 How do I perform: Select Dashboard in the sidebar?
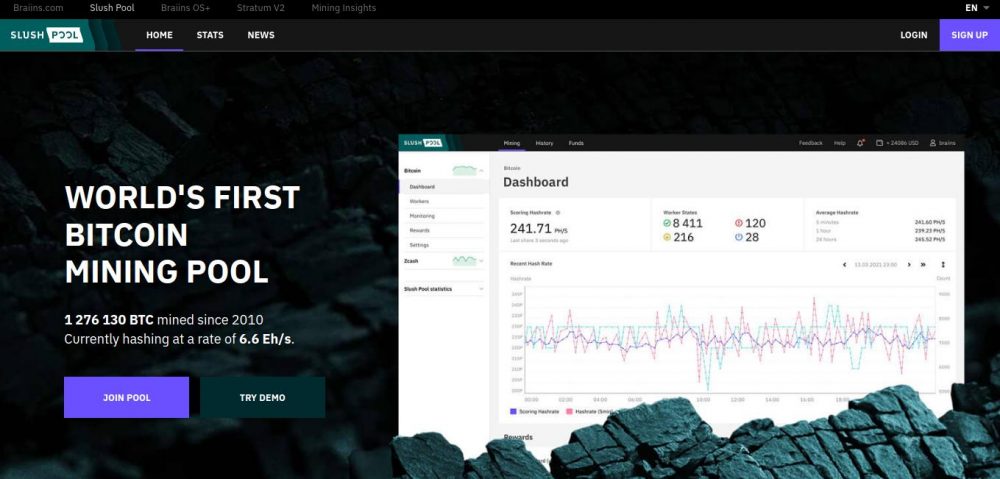pyautogui.click(x=444, y=187)
